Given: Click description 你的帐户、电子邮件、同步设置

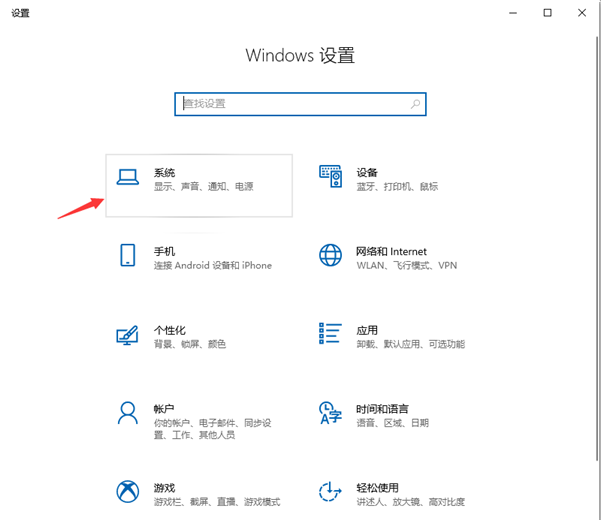Looking at the screenshot, I should (212, 429).
